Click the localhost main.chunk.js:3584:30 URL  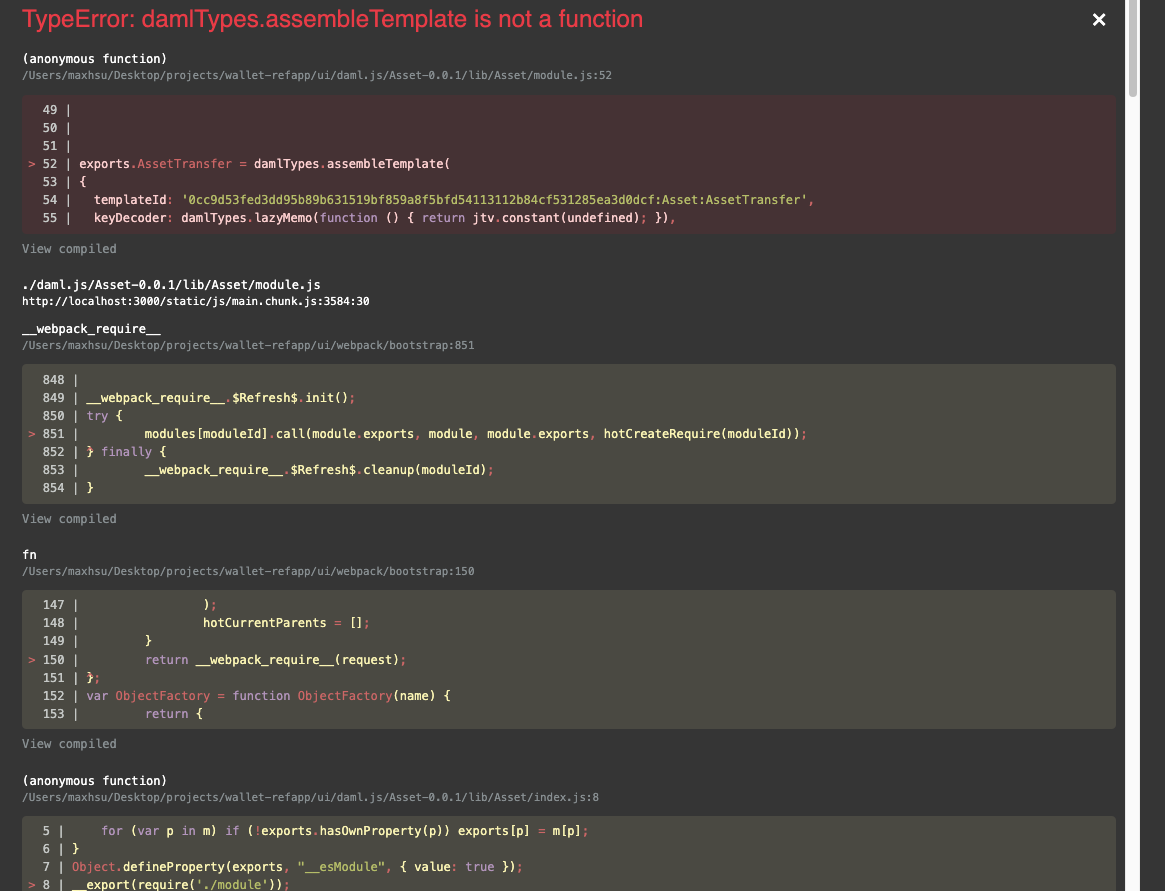pos(196,301)
